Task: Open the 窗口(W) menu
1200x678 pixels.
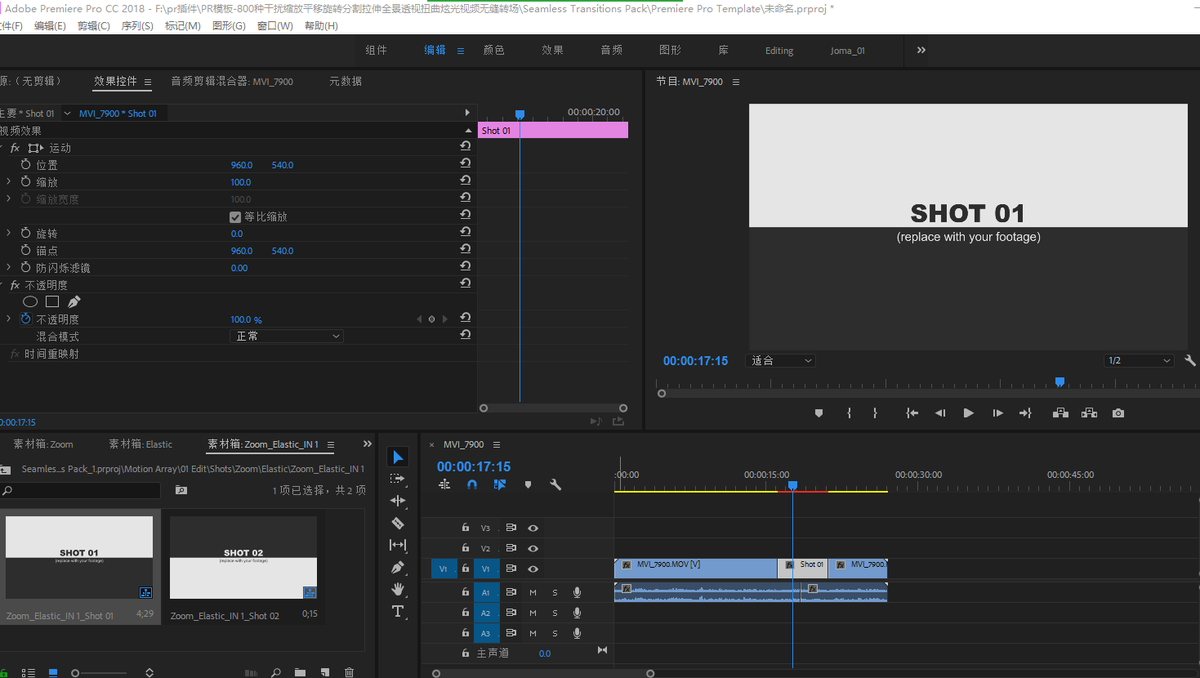Action: click(275, 26)
